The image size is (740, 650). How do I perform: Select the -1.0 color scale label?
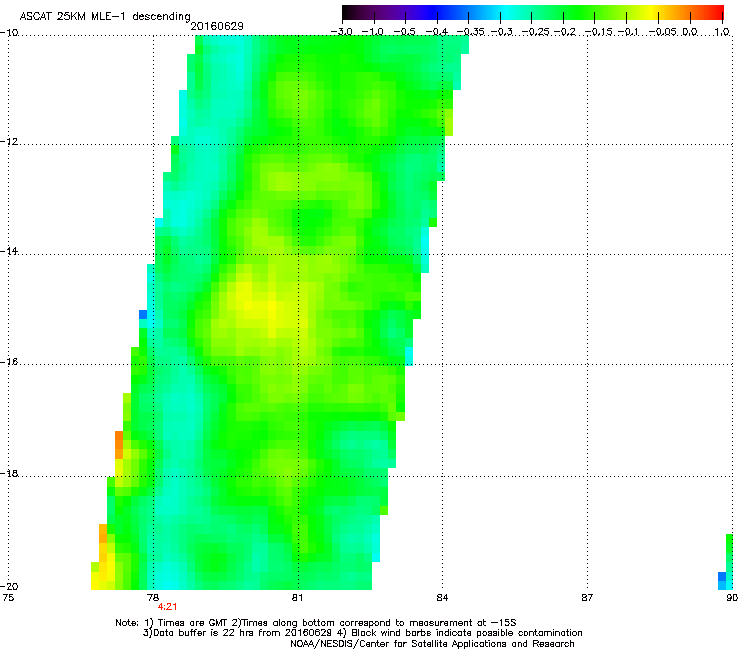373,32
